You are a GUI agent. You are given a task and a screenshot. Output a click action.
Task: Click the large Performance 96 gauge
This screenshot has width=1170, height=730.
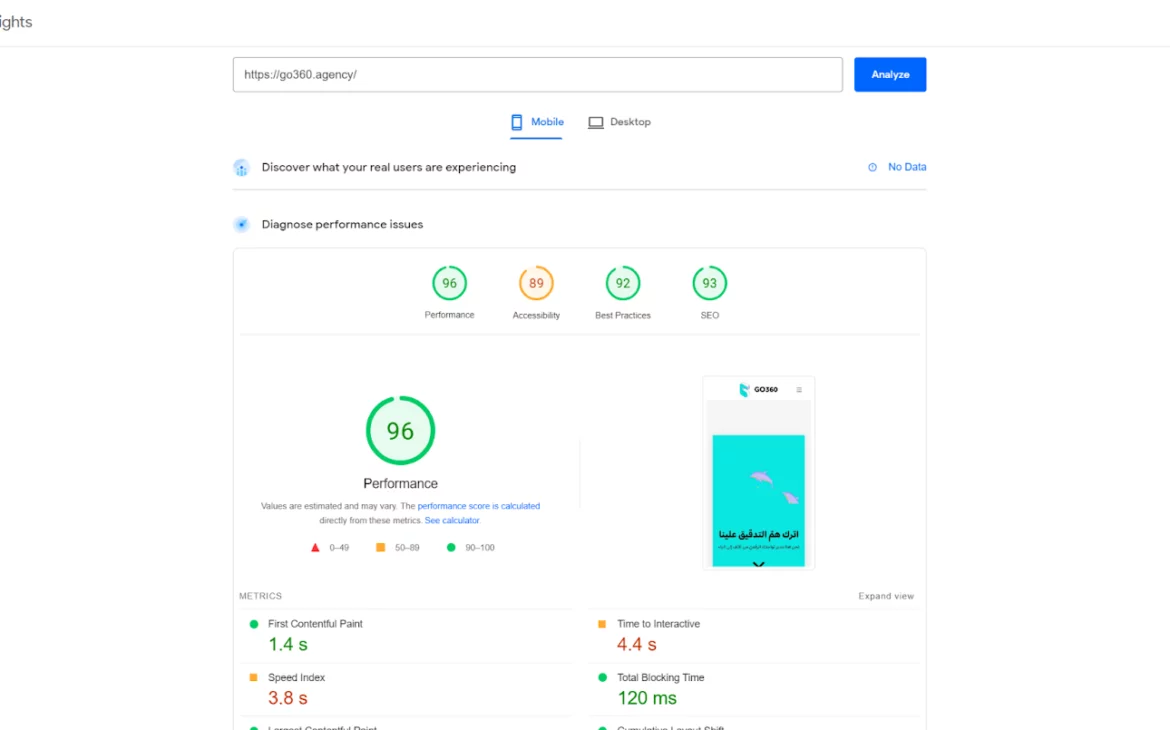[x=400, y=431]
